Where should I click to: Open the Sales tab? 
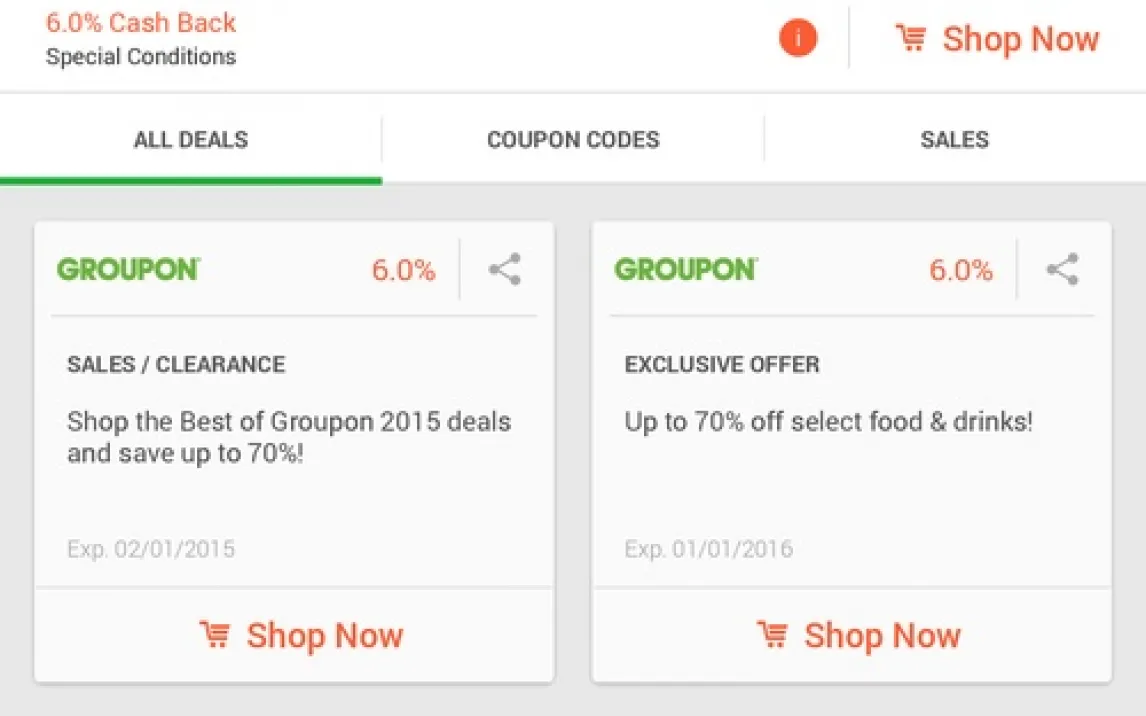coord(954,140)
